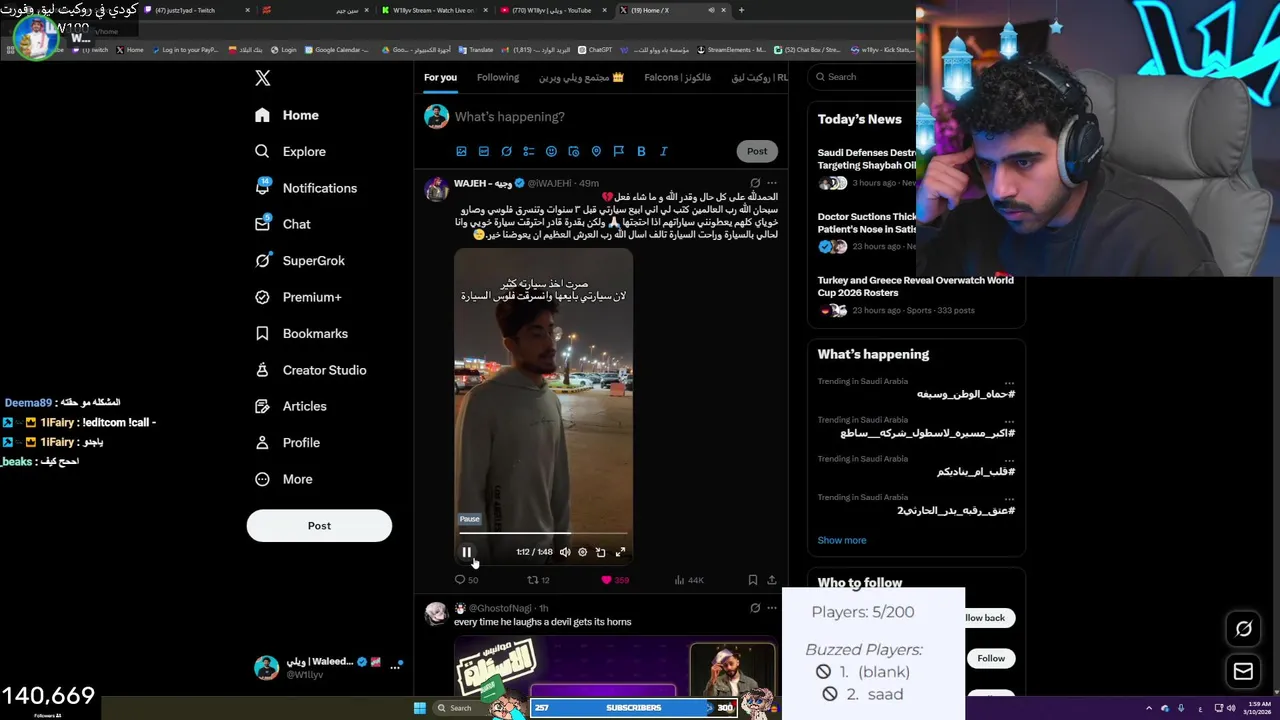Pause the playing video
Screen dimensions: 1280x720
[x=466, y=552]
